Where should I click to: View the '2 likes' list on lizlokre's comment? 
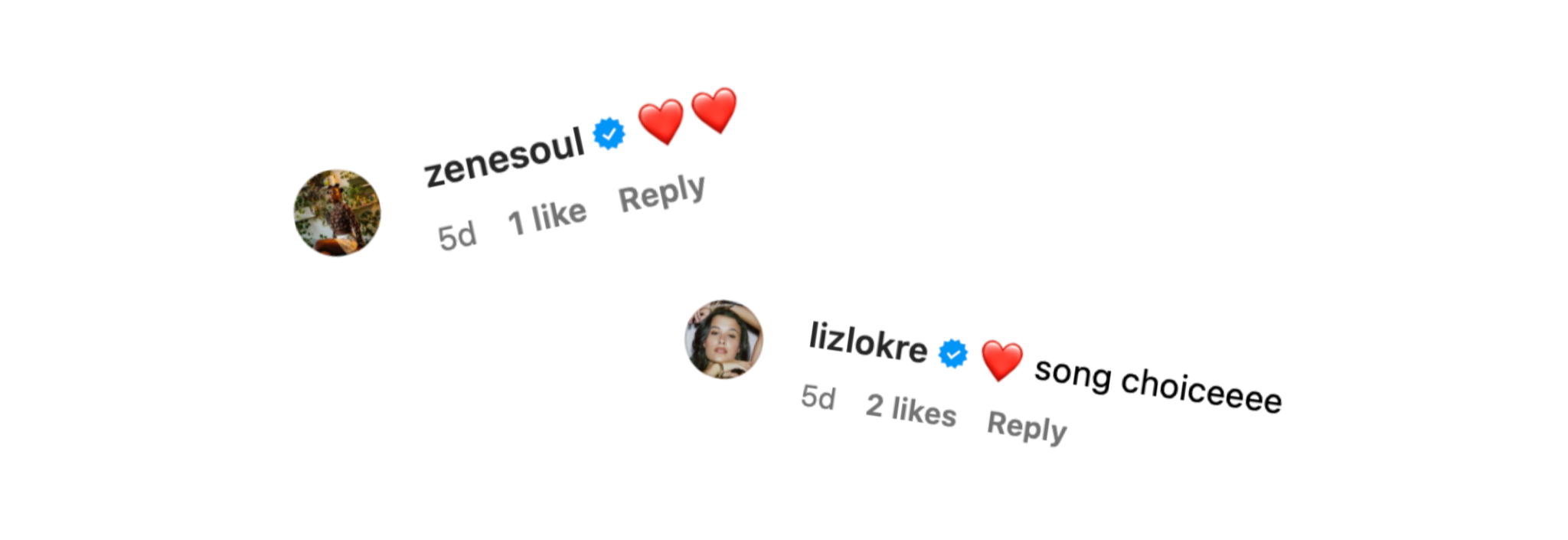pos(911,409)
